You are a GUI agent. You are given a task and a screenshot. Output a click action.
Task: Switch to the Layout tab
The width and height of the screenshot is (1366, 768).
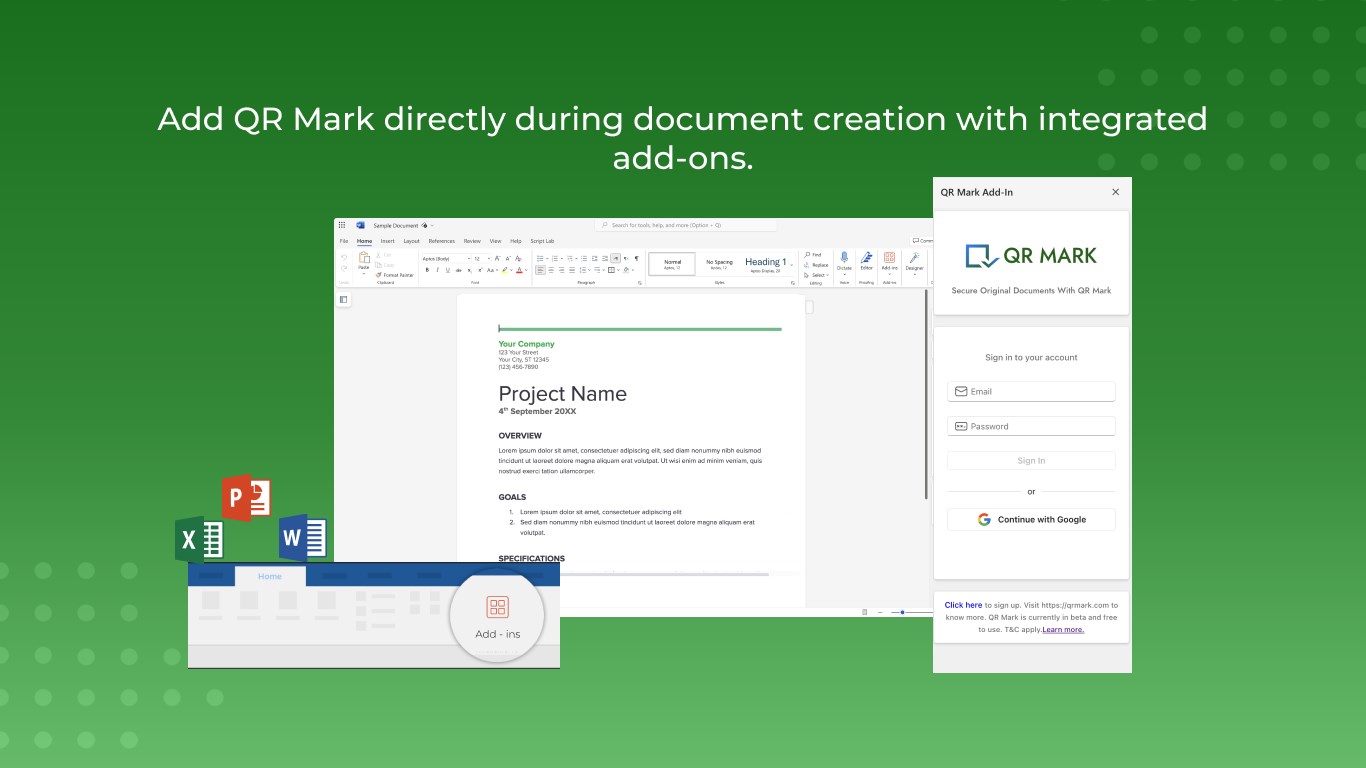click(x=411, y=241)
